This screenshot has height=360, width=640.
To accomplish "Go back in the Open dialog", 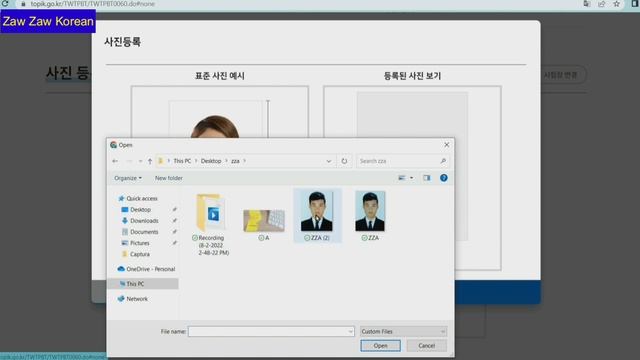I will click(x=115, y=161).
